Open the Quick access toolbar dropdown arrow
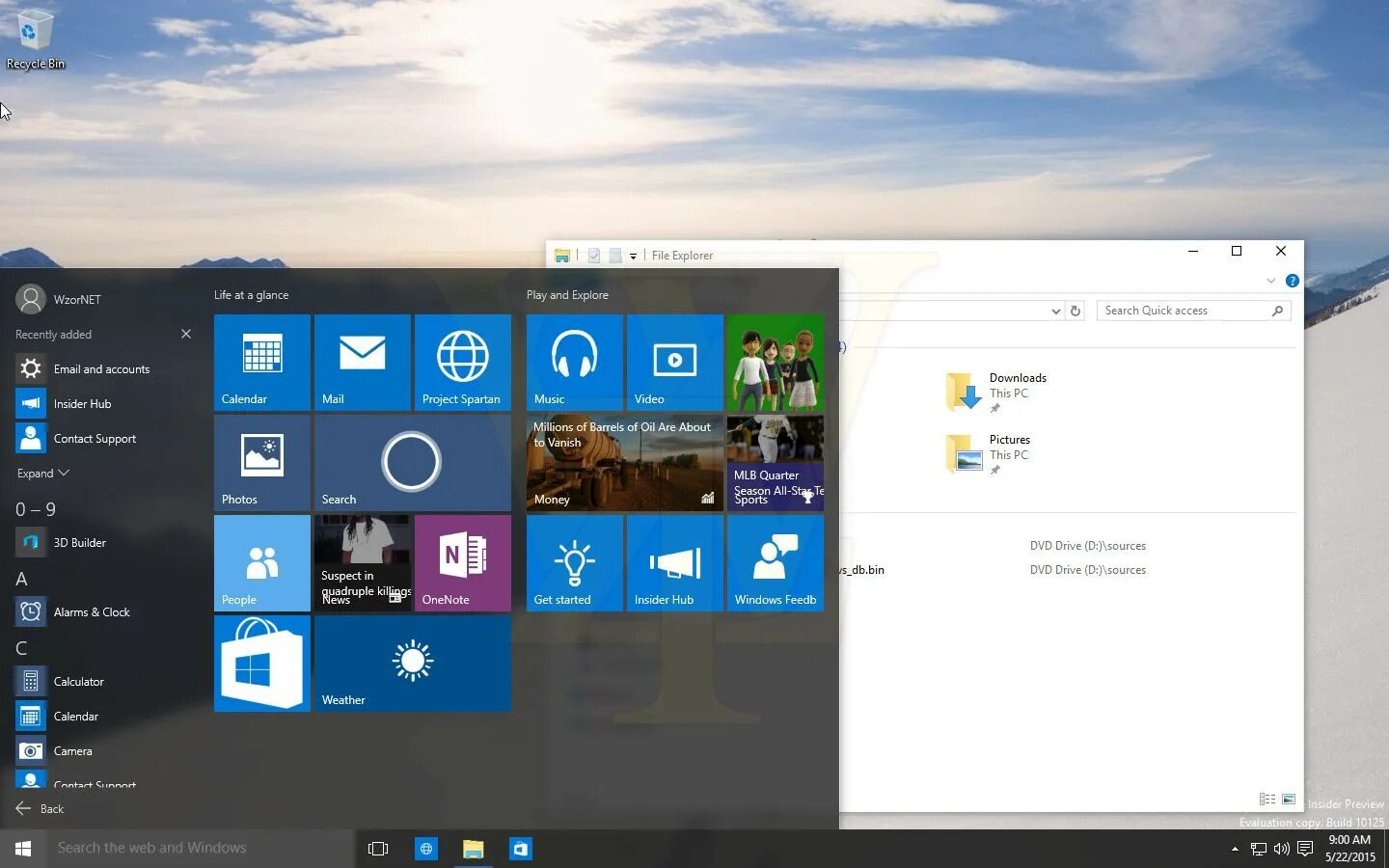Screen dimensions: 1389x868 (x=634, y=255)
